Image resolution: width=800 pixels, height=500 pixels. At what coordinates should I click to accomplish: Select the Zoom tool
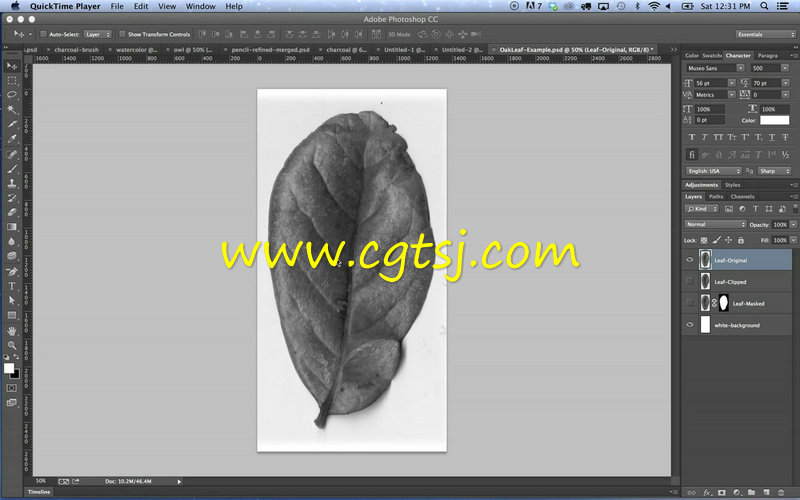12,345
